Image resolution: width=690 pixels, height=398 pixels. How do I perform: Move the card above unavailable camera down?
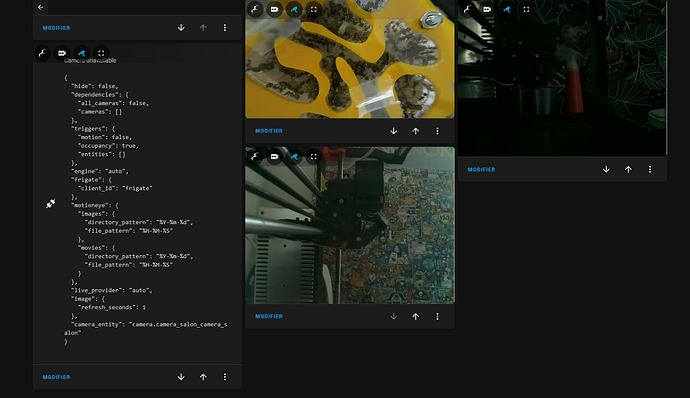coord(181,28)
